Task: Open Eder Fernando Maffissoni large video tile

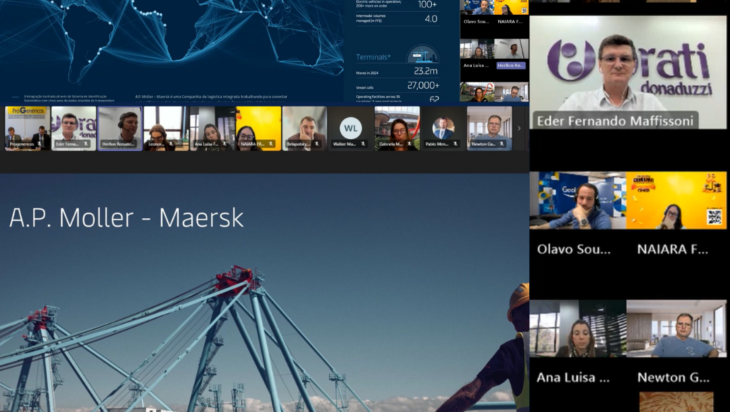Action: [628, 72]
